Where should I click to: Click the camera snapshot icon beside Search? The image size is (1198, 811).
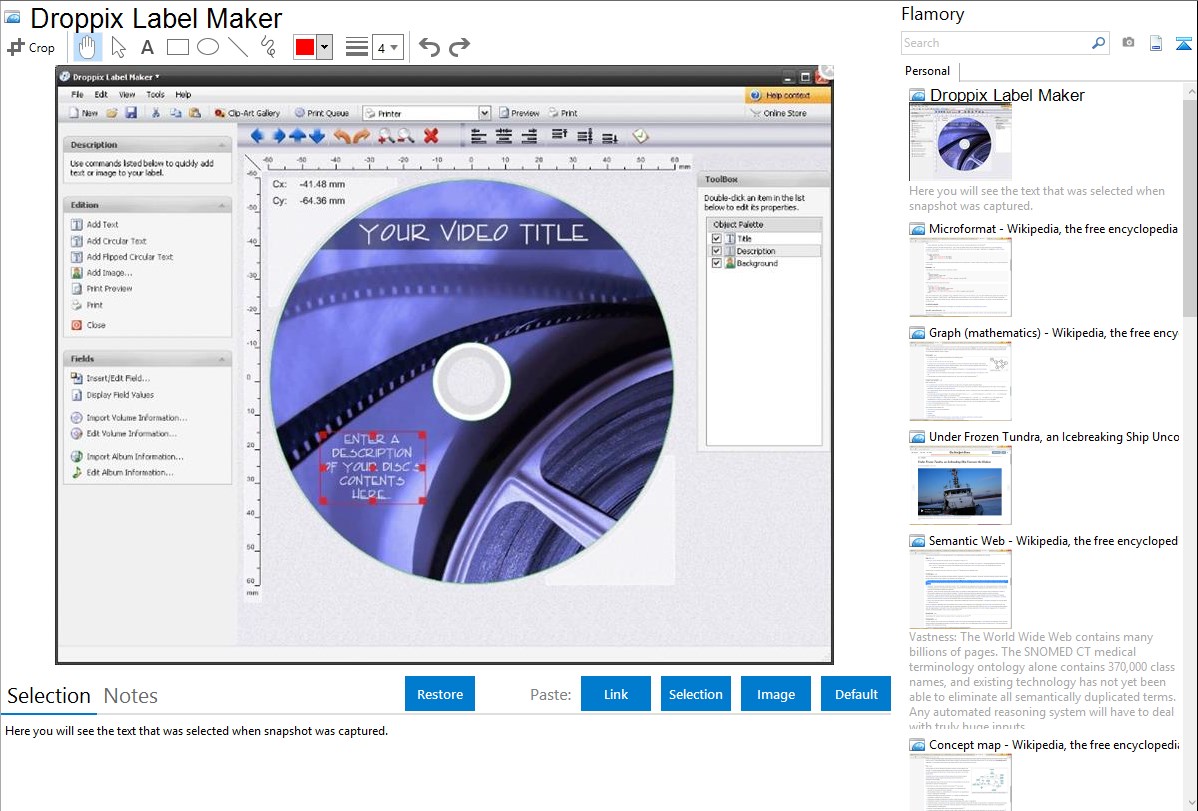pyautogui.click(x=1128, y=43)
